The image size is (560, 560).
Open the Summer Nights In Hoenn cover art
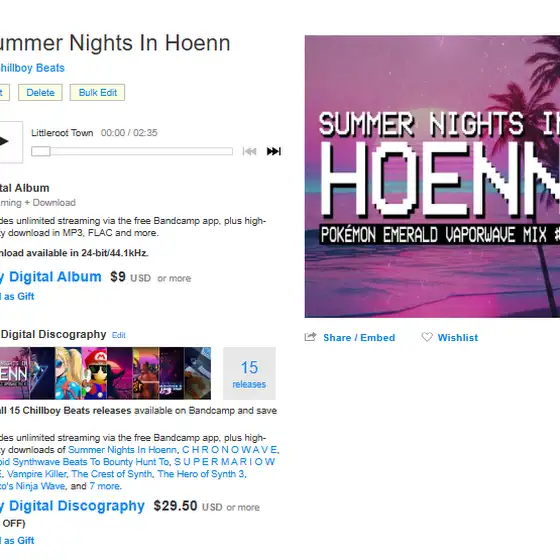click(x=432, y=176)
